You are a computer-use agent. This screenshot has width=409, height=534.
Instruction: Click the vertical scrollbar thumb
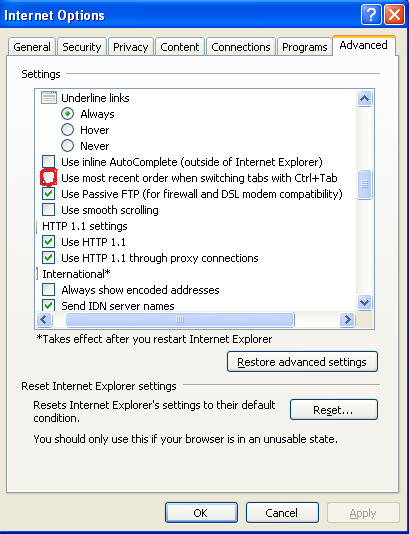tap(364, 184)
